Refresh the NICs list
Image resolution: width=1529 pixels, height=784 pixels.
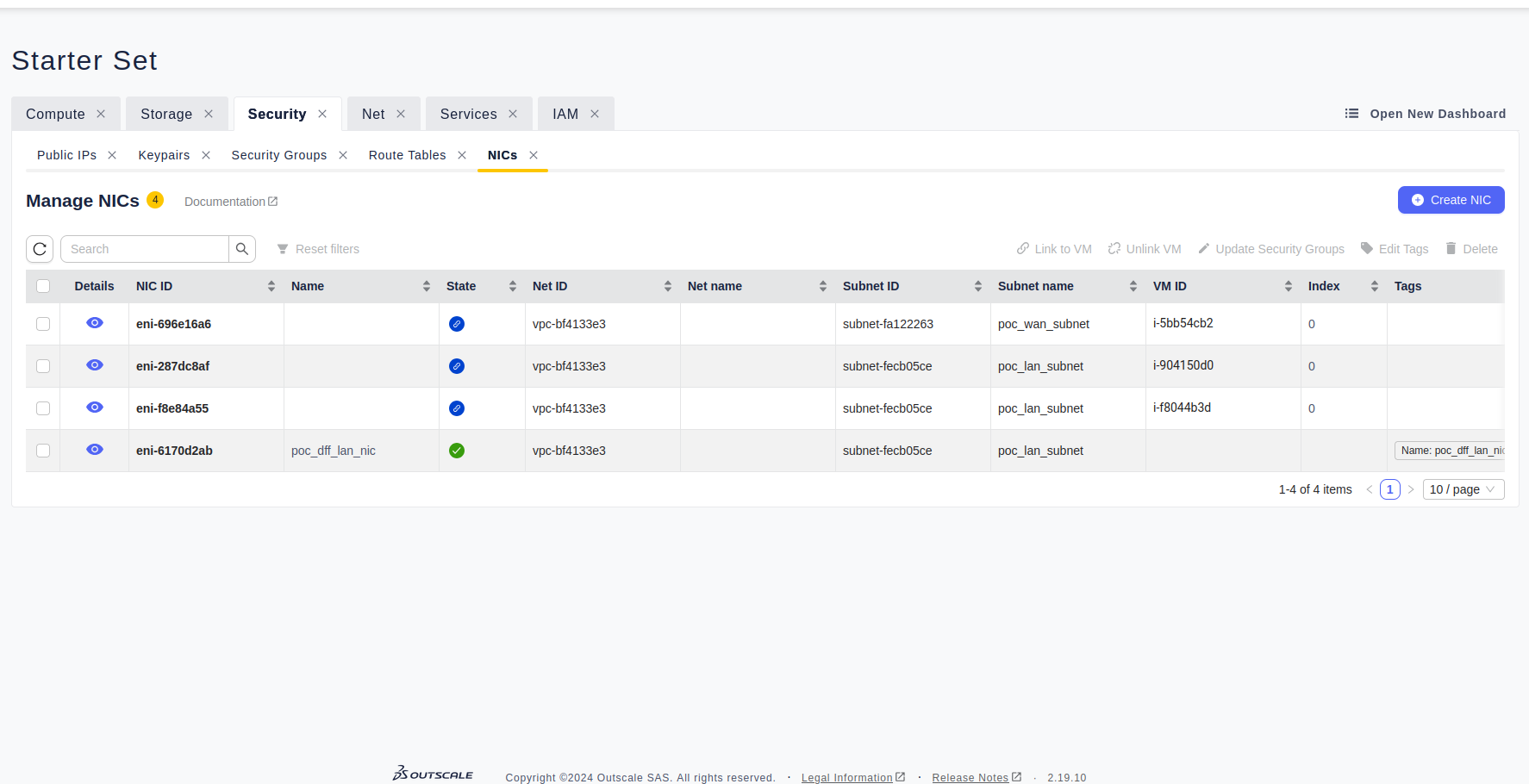(x=40, y=249)
